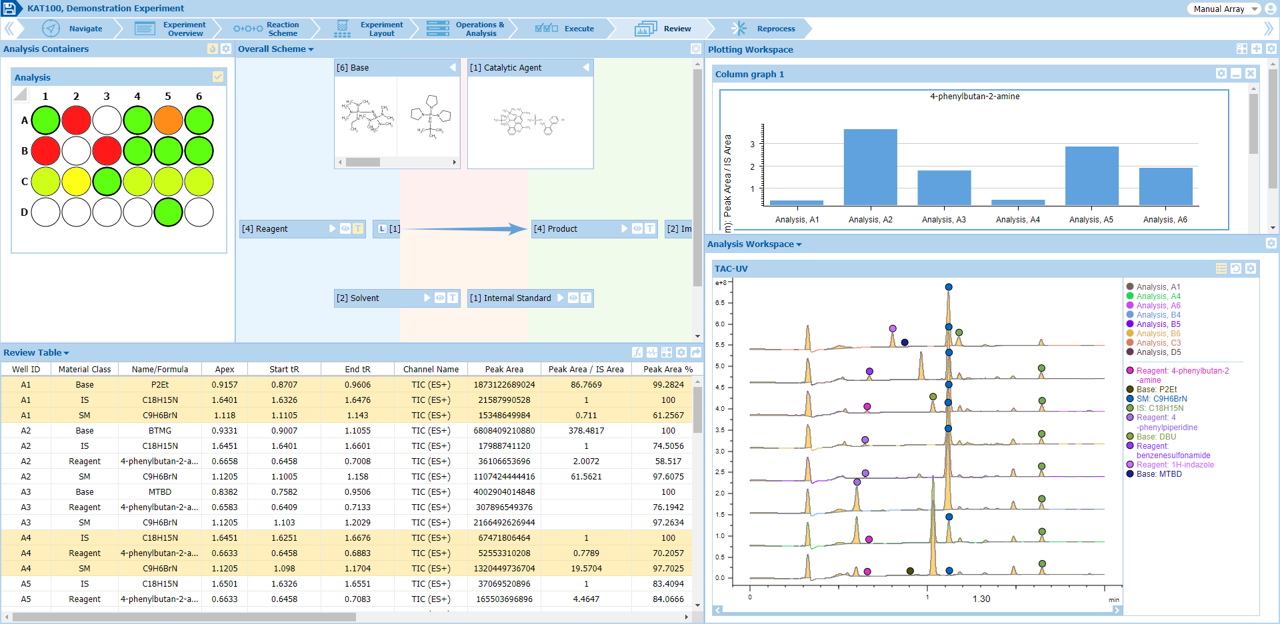Toggle visibility eye on Solvent box

pos(440,298)
